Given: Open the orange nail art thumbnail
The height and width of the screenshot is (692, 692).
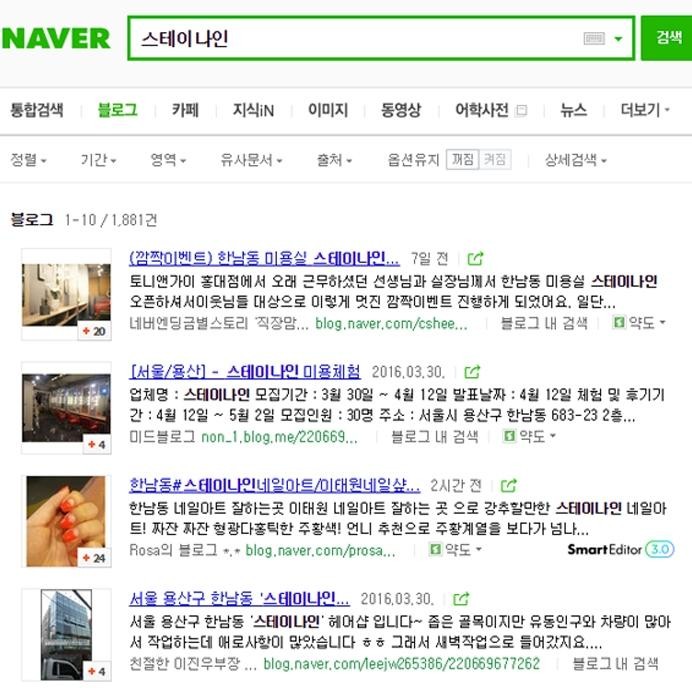Looking at the screenshot, I should (x=66, y=521).
